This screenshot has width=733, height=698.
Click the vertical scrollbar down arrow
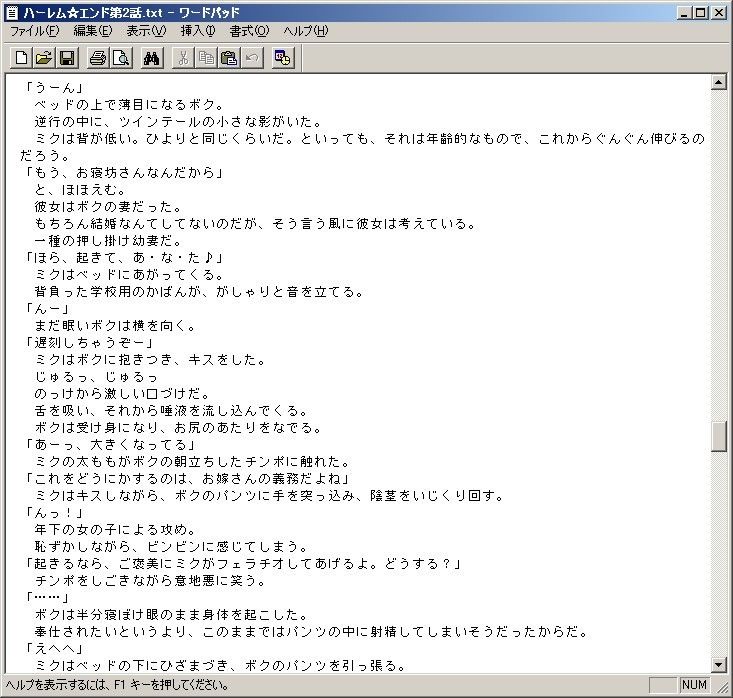click(719, 664)
